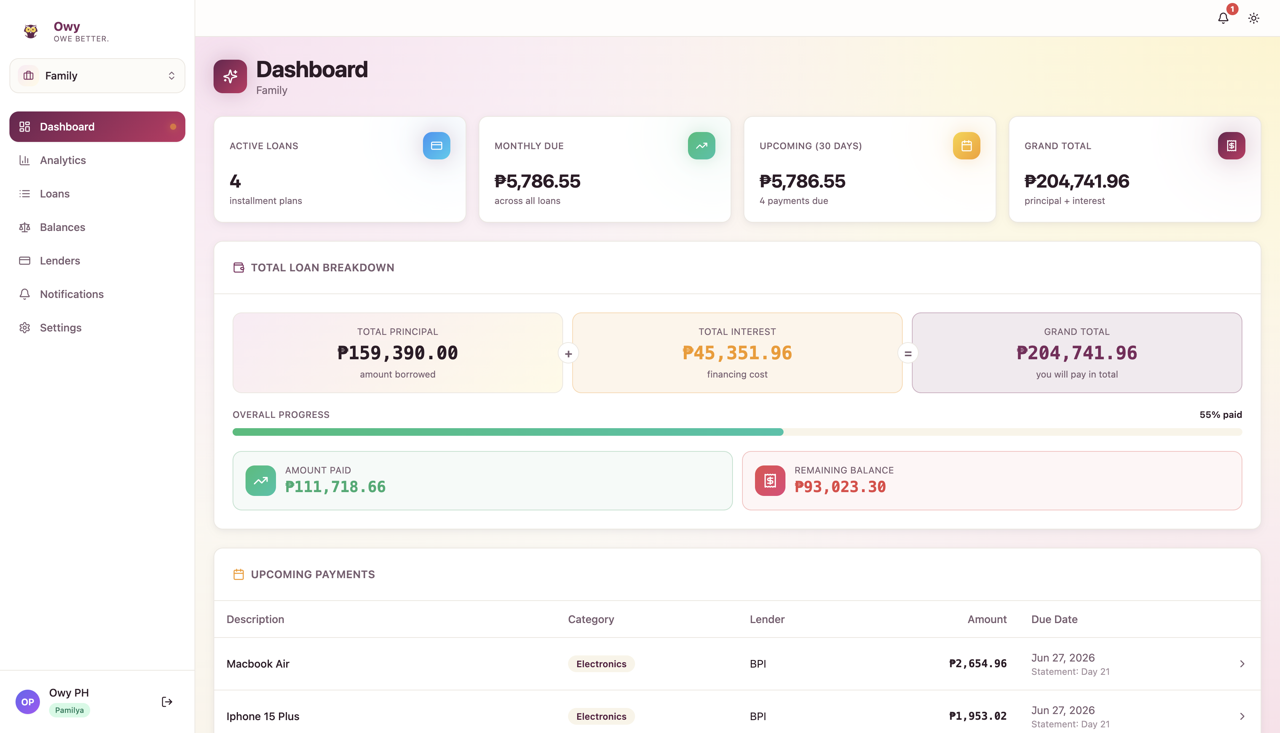Toggle light theme sun icon
Image resolution: width=1280 pixels, height=733 pixels.
click(1254, 18)
